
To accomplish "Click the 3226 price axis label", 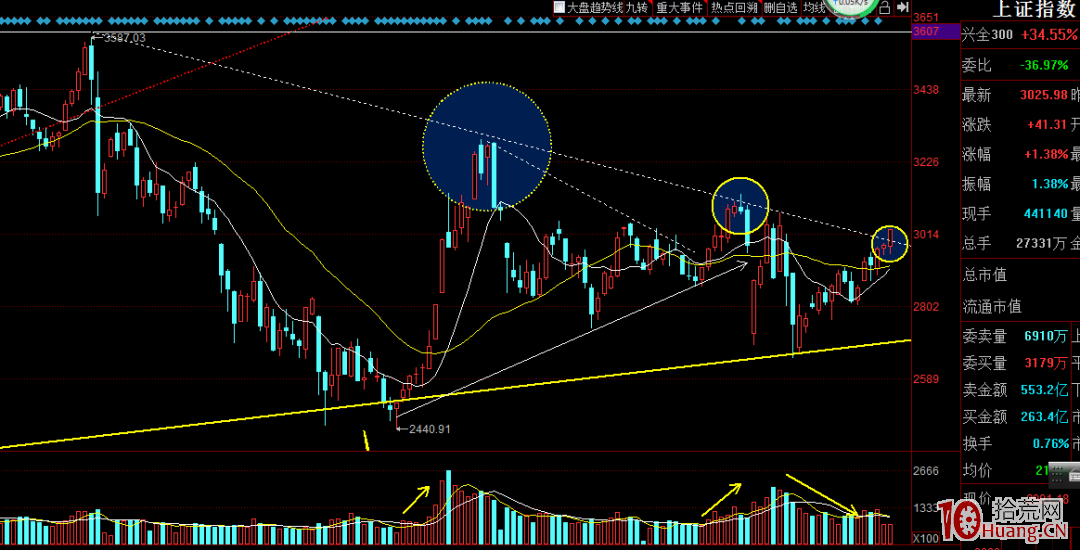I will 926,162.
